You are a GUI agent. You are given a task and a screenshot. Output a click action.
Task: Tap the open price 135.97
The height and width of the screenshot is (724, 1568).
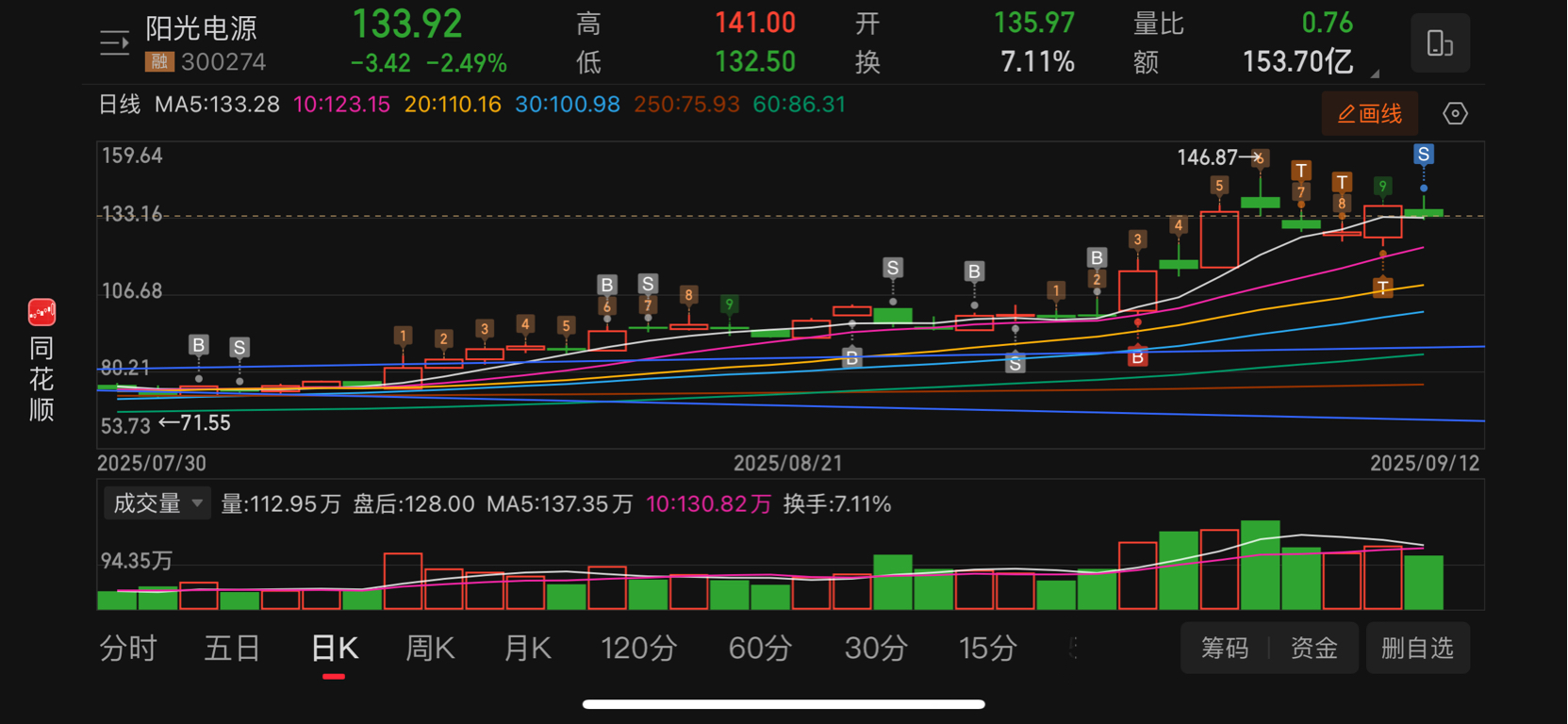[x=1035, y=23]
